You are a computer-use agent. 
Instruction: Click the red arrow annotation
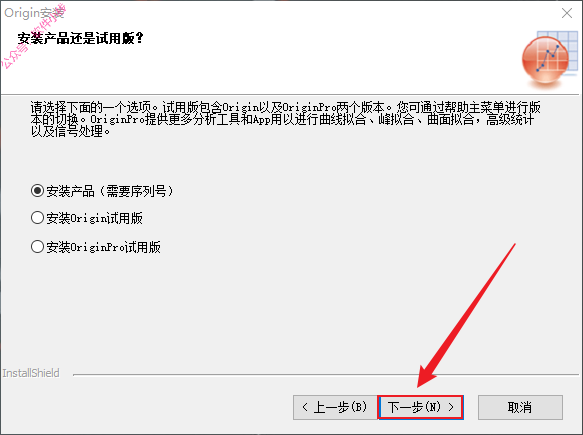click(x=466, y=315)
